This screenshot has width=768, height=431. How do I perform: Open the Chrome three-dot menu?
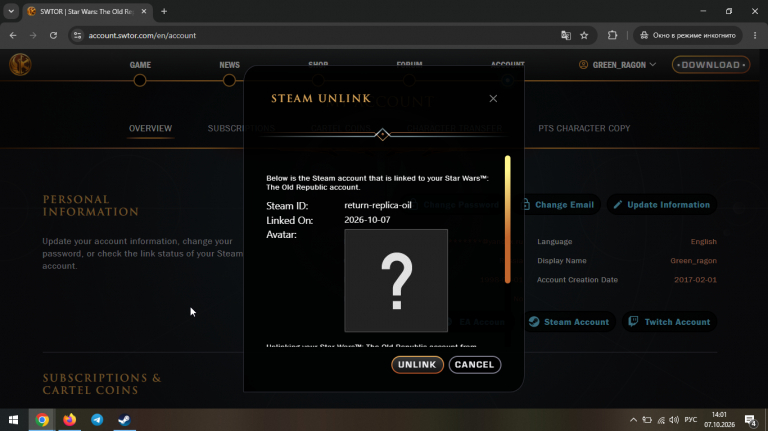[x=755, y=35]
